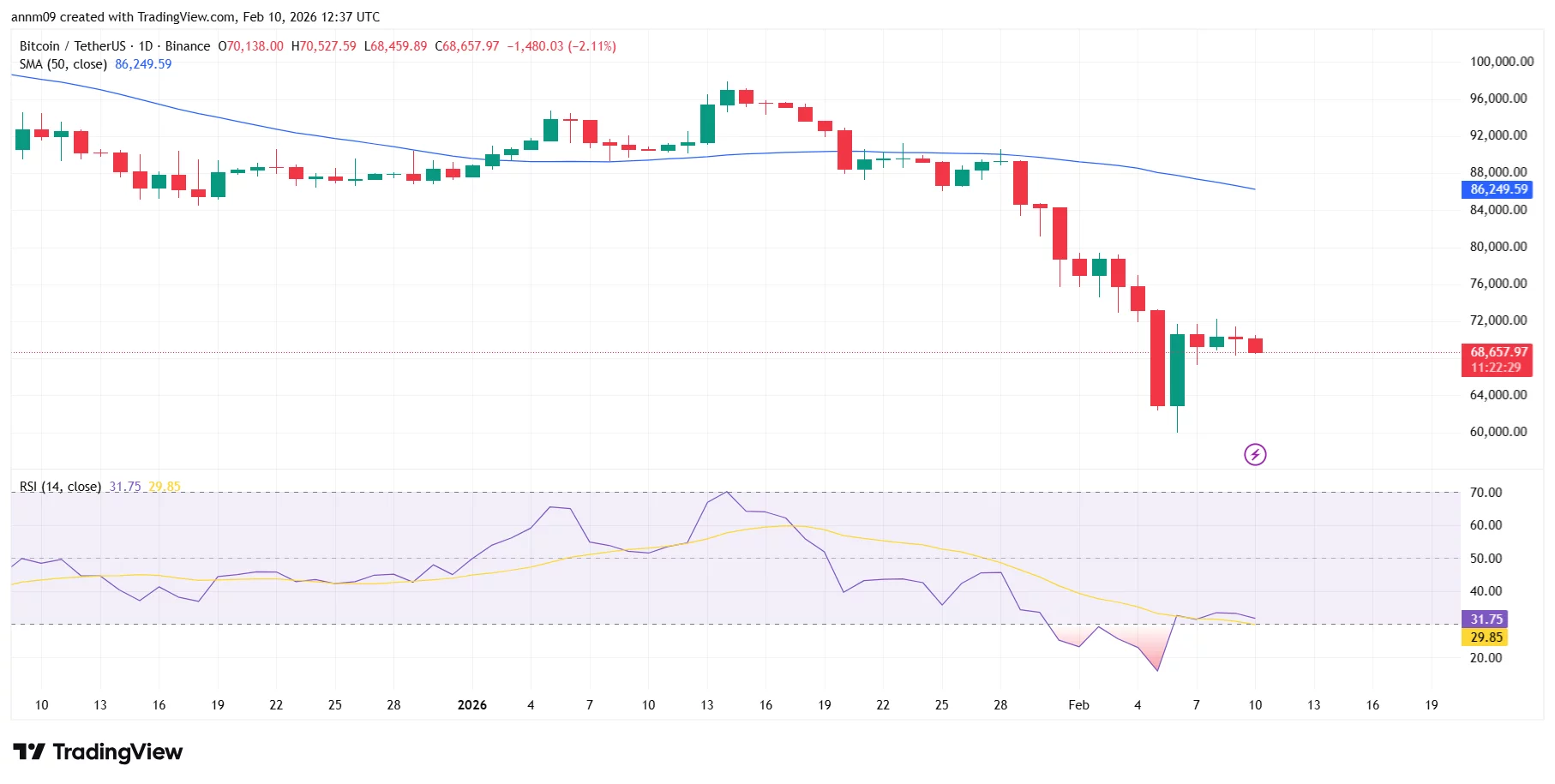1555x784 pixels.
Task: Click the lightning-bolt quick trade icon
Action: point(1254,453)
